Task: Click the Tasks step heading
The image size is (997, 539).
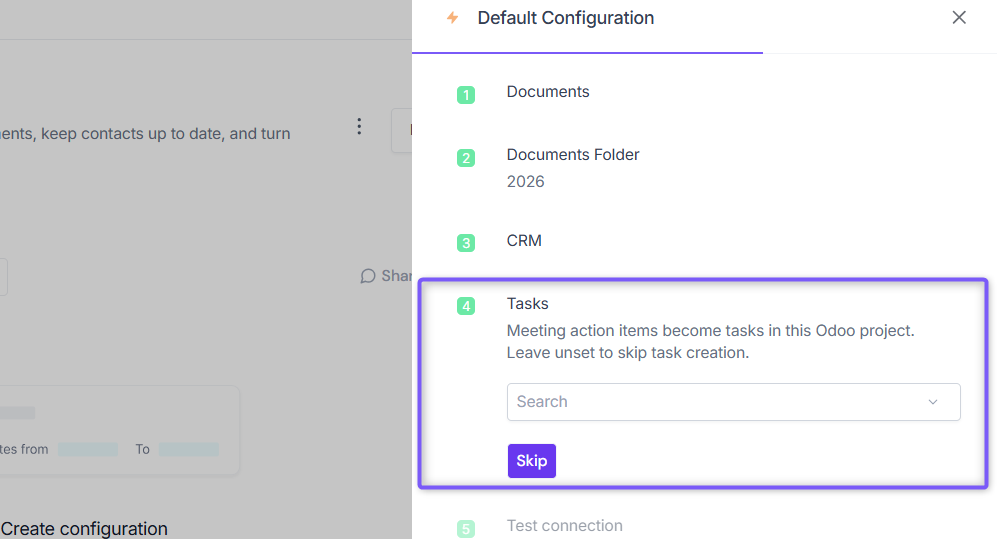Action: pos(527,303)
